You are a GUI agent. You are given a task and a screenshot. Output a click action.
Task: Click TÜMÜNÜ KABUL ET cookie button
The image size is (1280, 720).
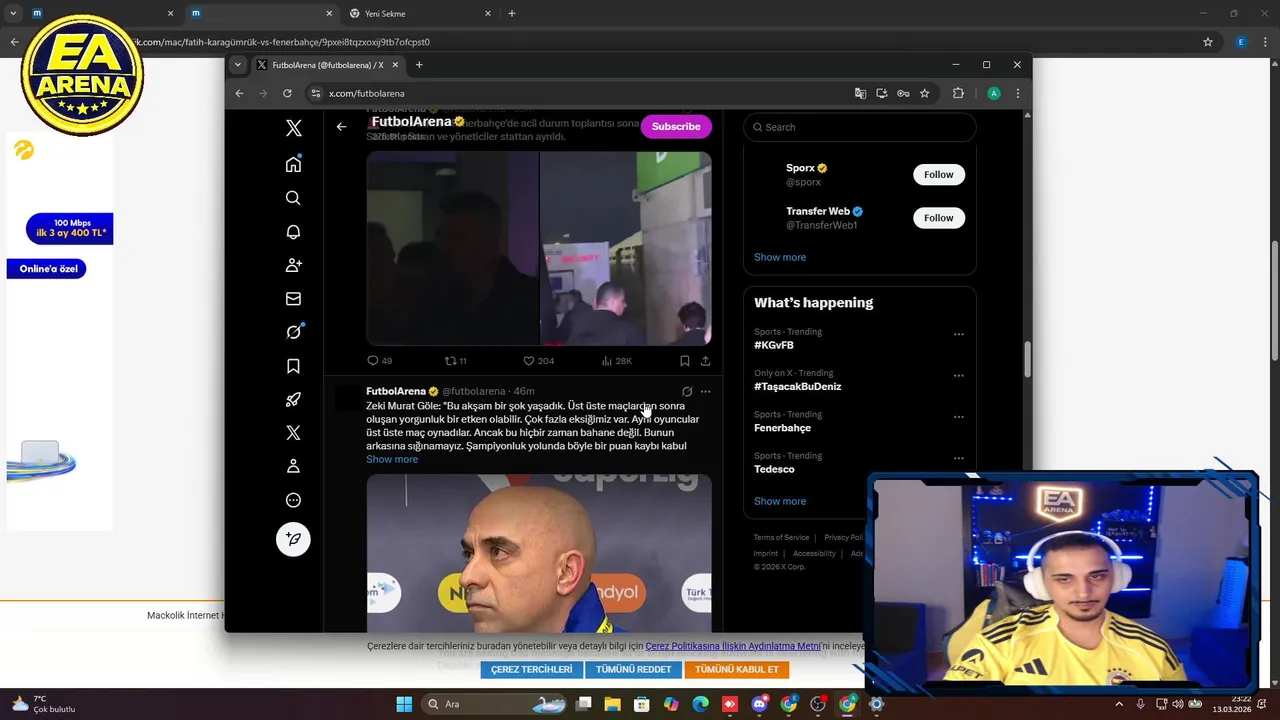(x=737, y=669)
